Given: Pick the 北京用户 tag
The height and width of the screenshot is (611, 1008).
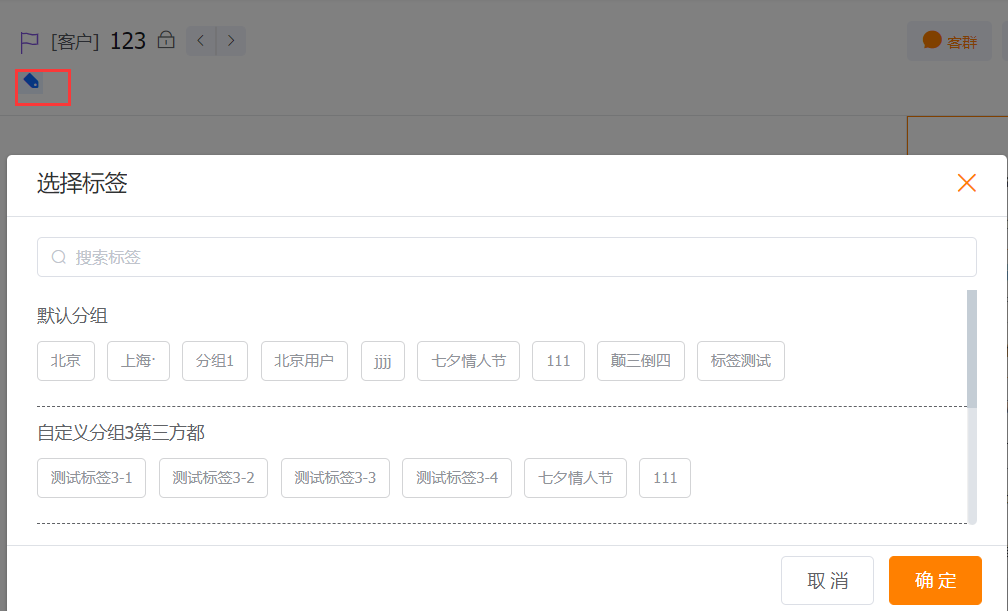Looking at the screenshot, I should [x=304, y=361].
